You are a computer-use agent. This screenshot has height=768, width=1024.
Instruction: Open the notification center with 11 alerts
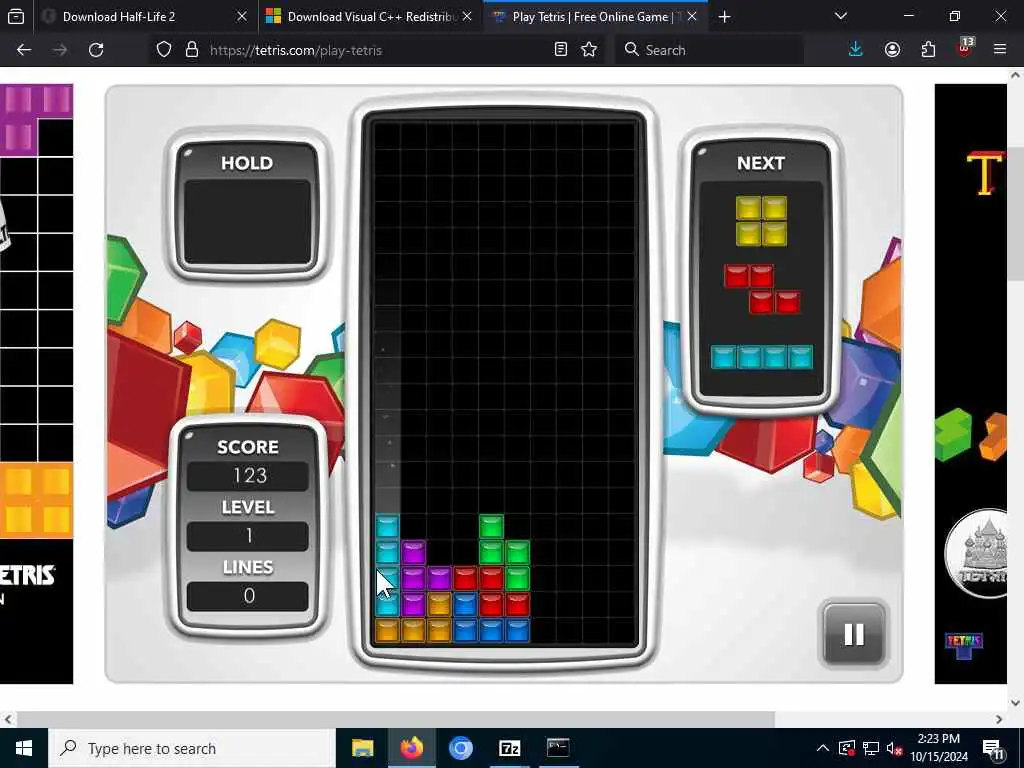993,748
